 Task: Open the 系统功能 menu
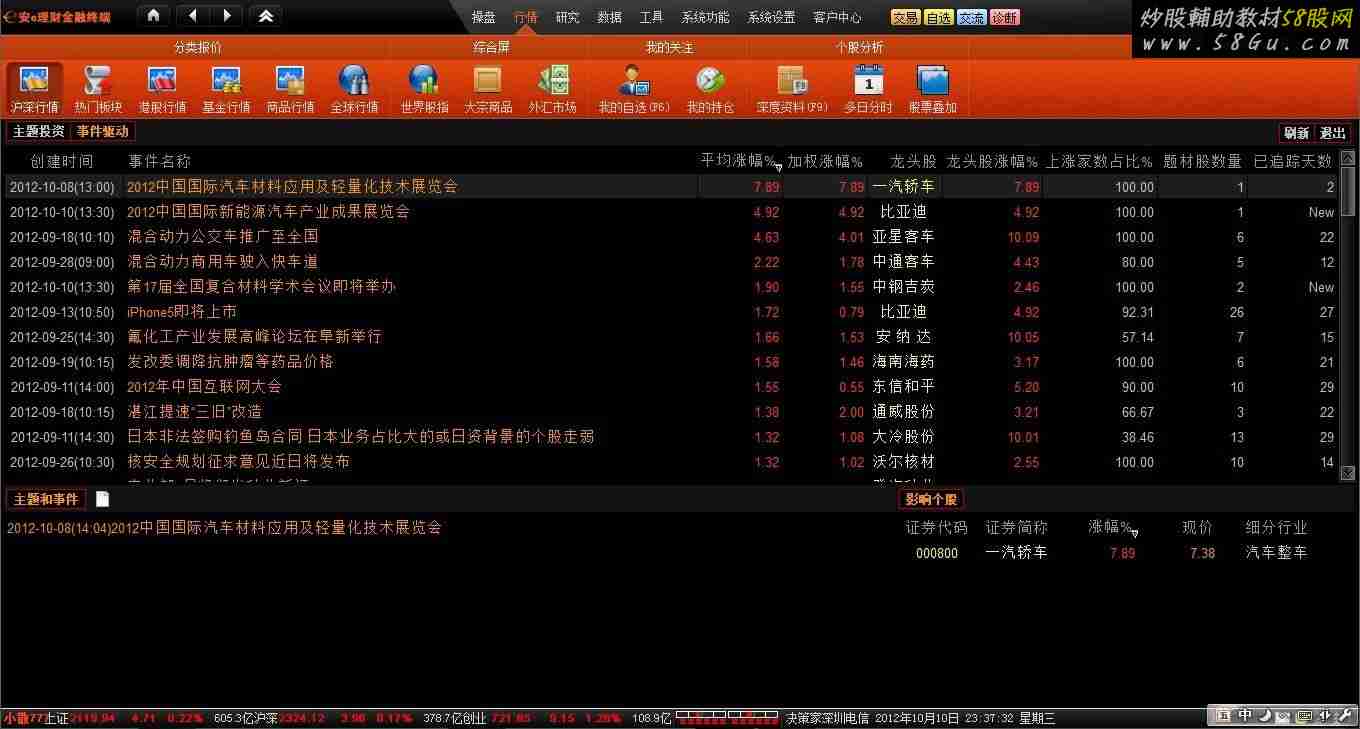pyautogui.click(x=705, y=17)
